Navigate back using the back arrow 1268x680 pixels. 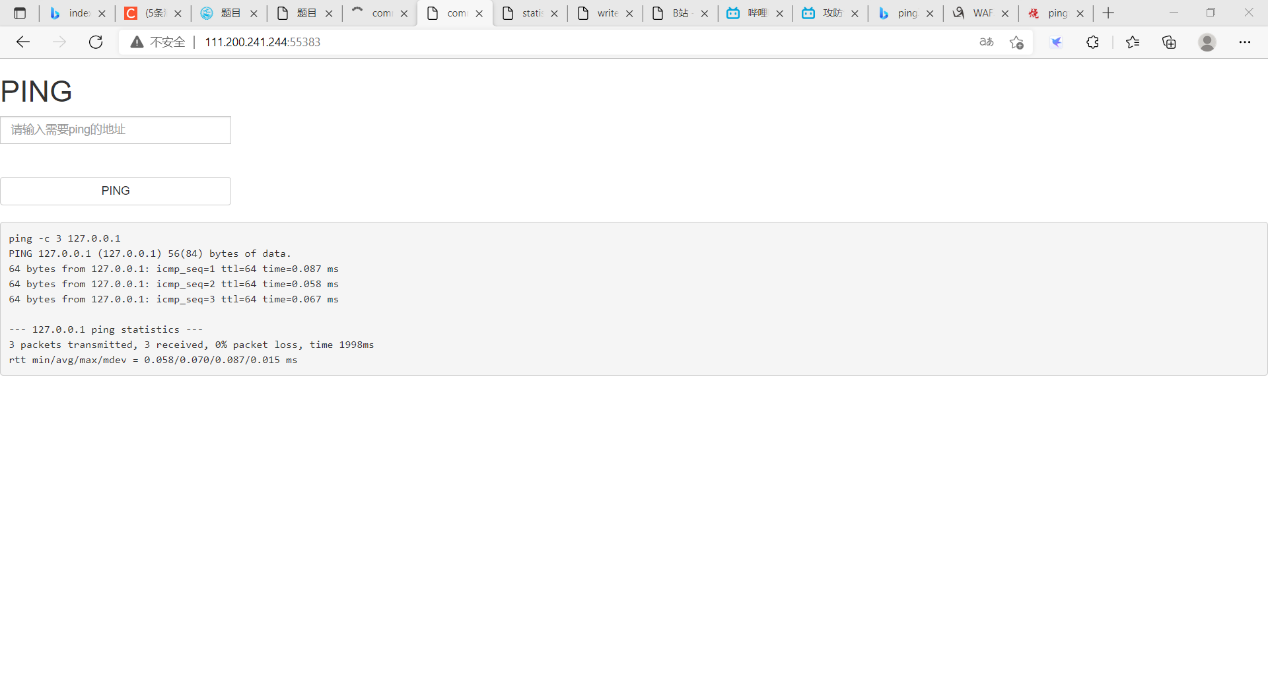pyautogui.click(x=23, y=42)
